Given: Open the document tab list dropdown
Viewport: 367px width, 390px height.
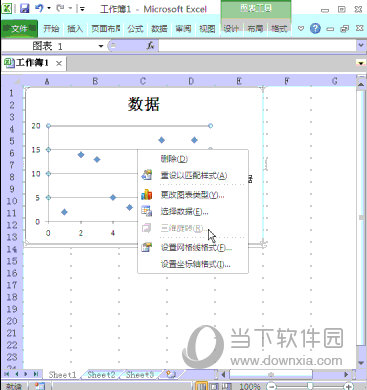Looking at the screenshot, I should (x=361, y=63).
